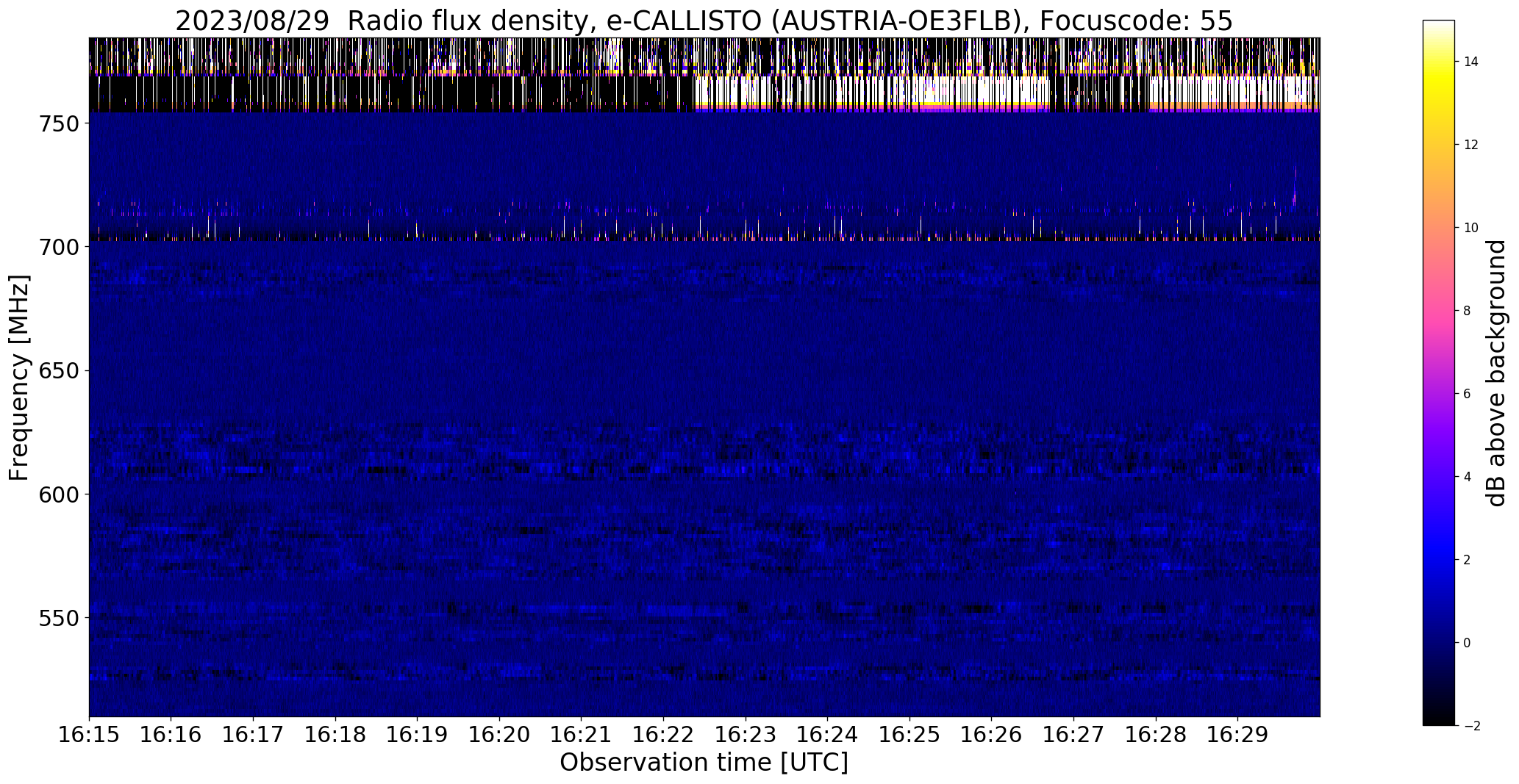Click the '750' frequency tick label
This screenshot has height=784, width=1519.
58,124
